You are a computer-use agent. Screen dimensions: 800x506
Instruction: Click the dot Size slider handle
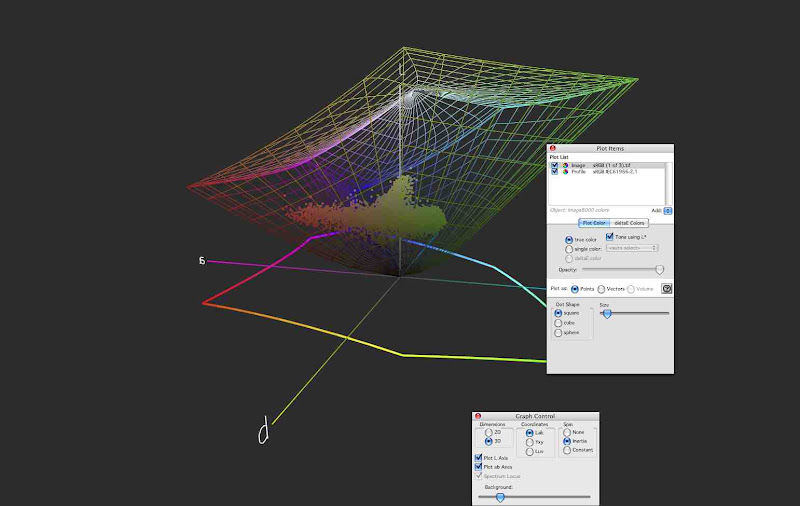(607, 314)
